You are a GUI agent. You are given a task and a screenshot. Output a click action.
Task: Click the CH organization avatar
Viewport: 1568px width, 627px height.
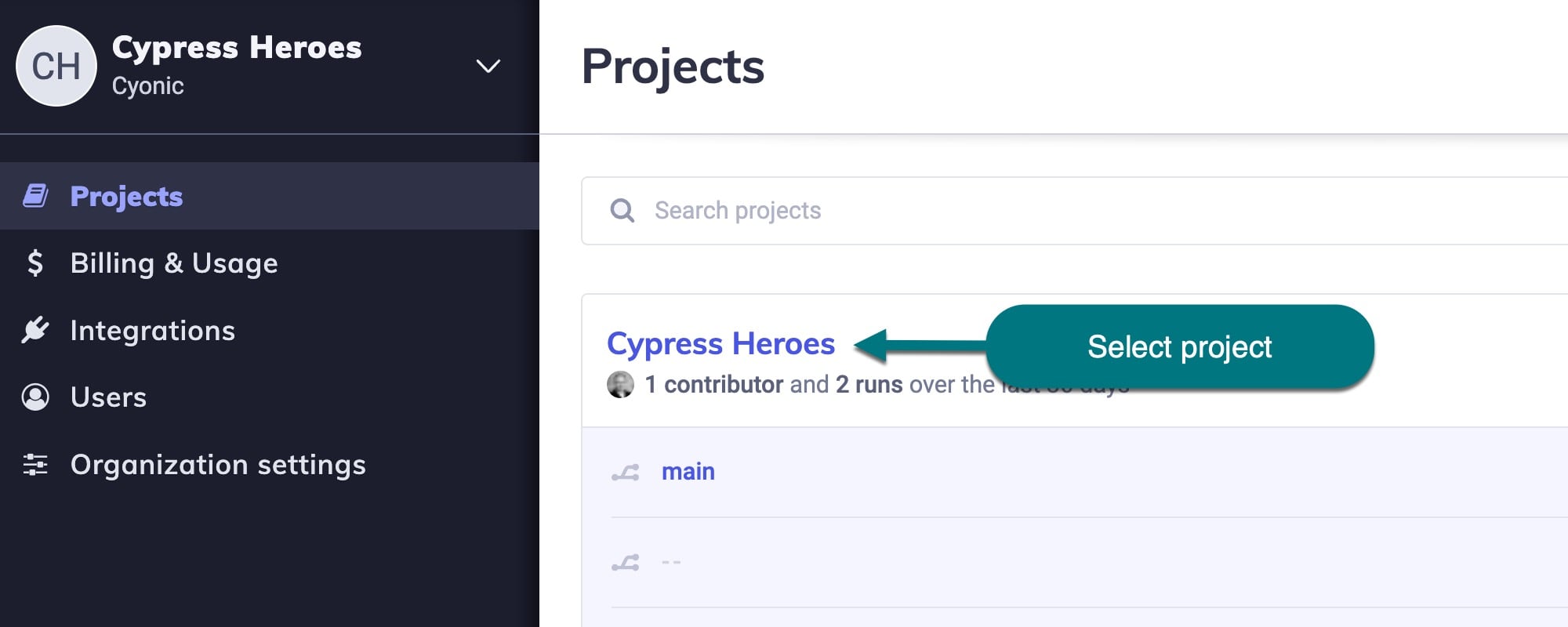coord(56,66)
